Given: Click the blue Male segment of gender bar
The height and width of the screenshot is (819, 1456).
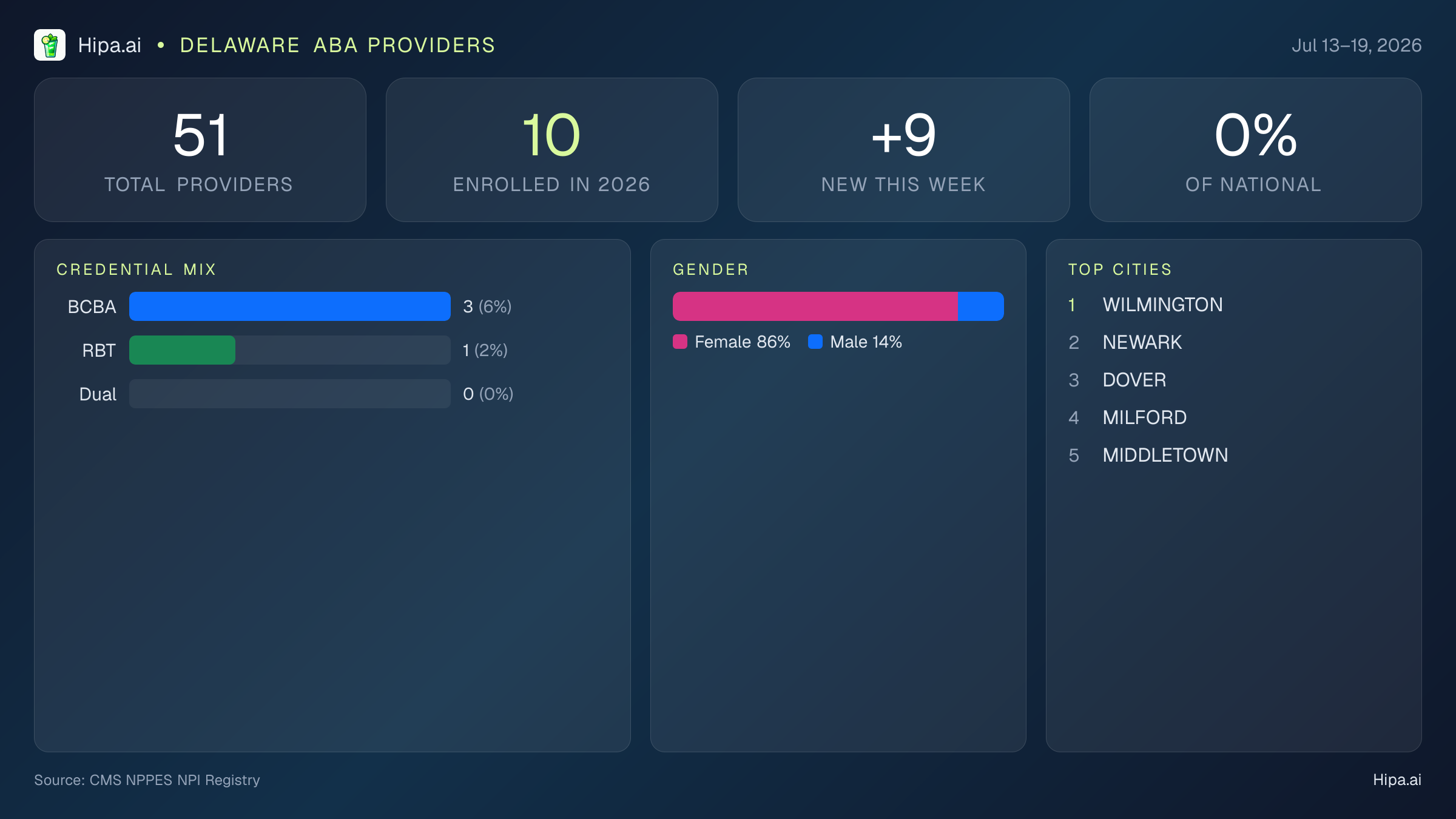Looking at the screenshot, I should click(981, 306).
